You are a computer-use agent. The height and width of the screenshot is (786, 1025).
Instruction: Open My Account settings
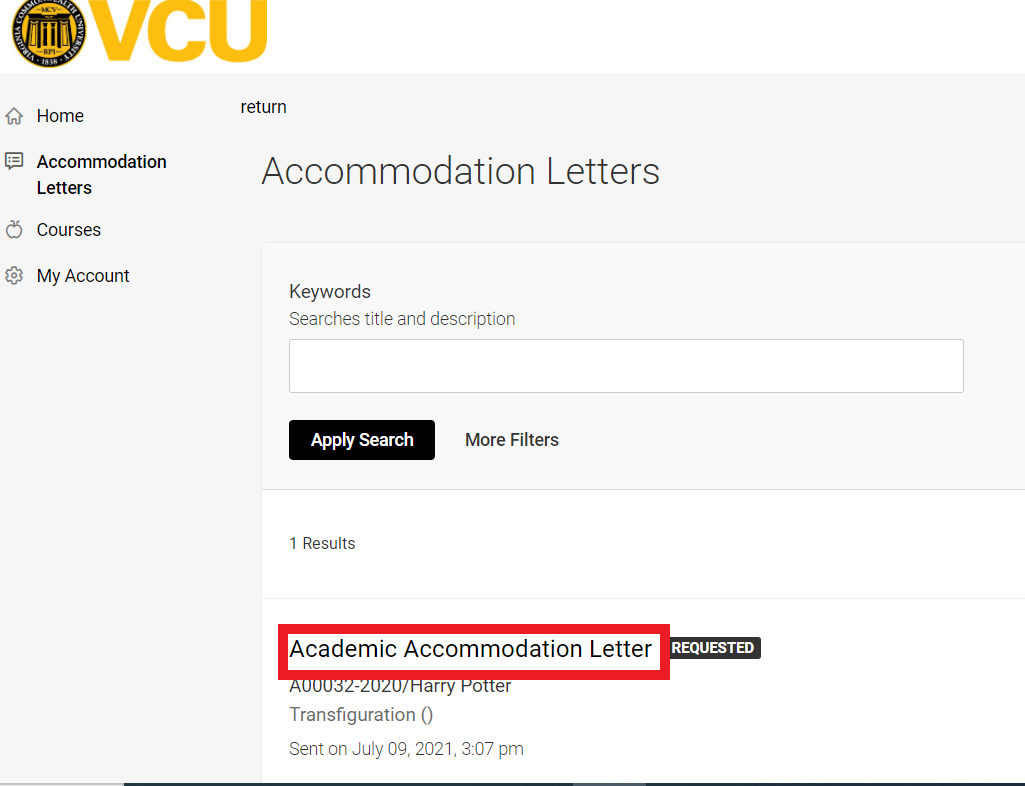point(83,276)
